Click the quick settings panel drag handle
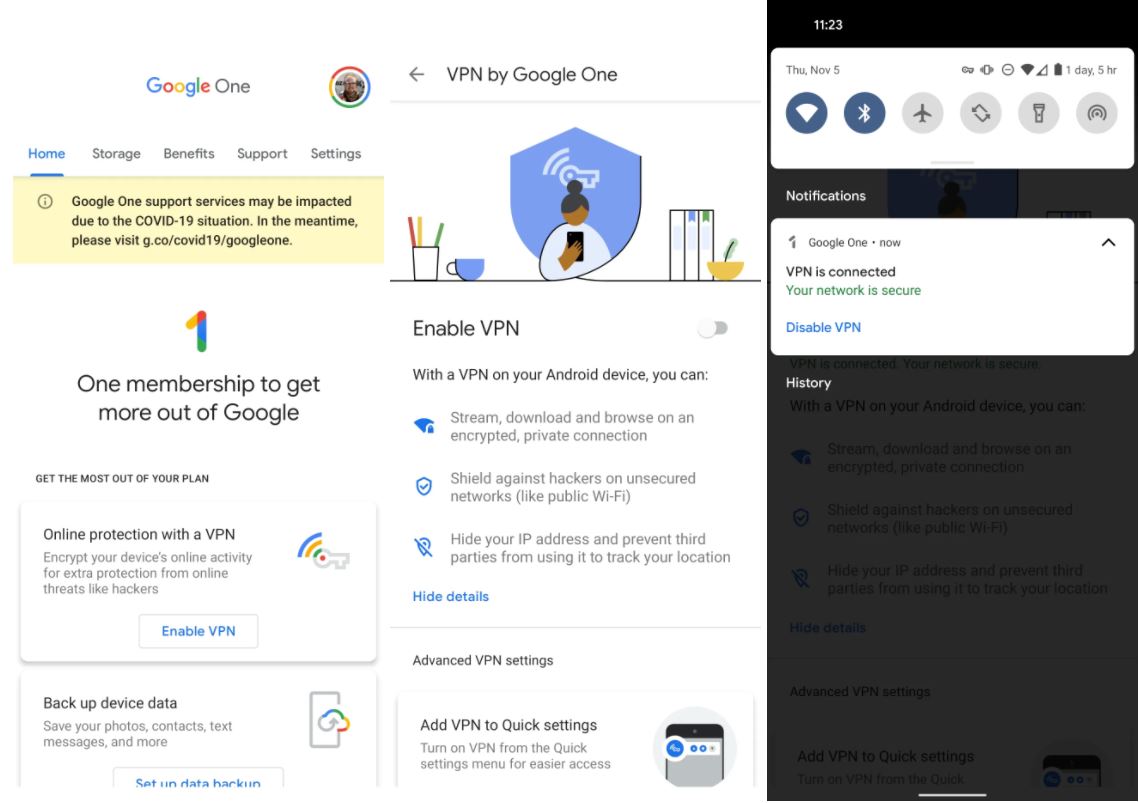The width and height of the screenshot is (1139, 803). click(x=952, y=162)
